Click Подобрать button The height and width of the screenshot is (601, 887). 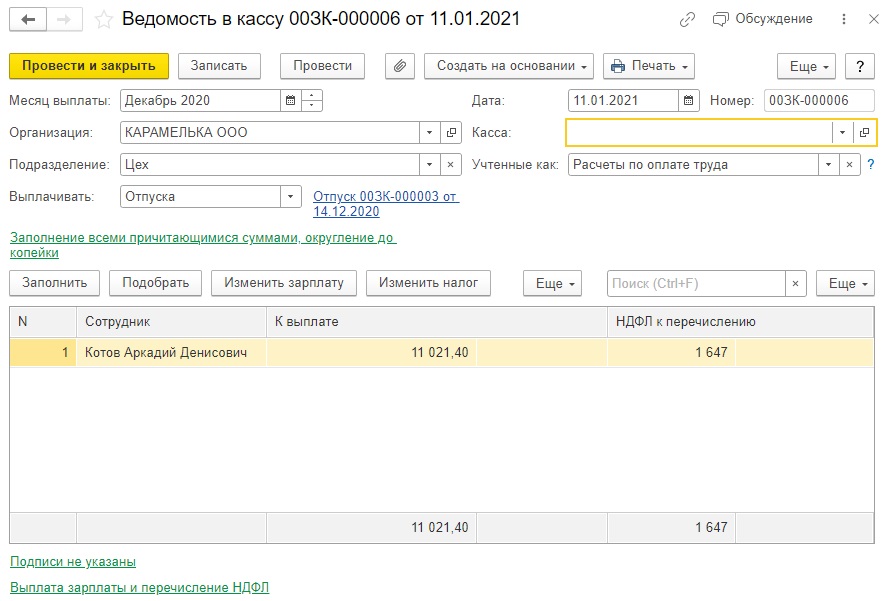(156, 283)
